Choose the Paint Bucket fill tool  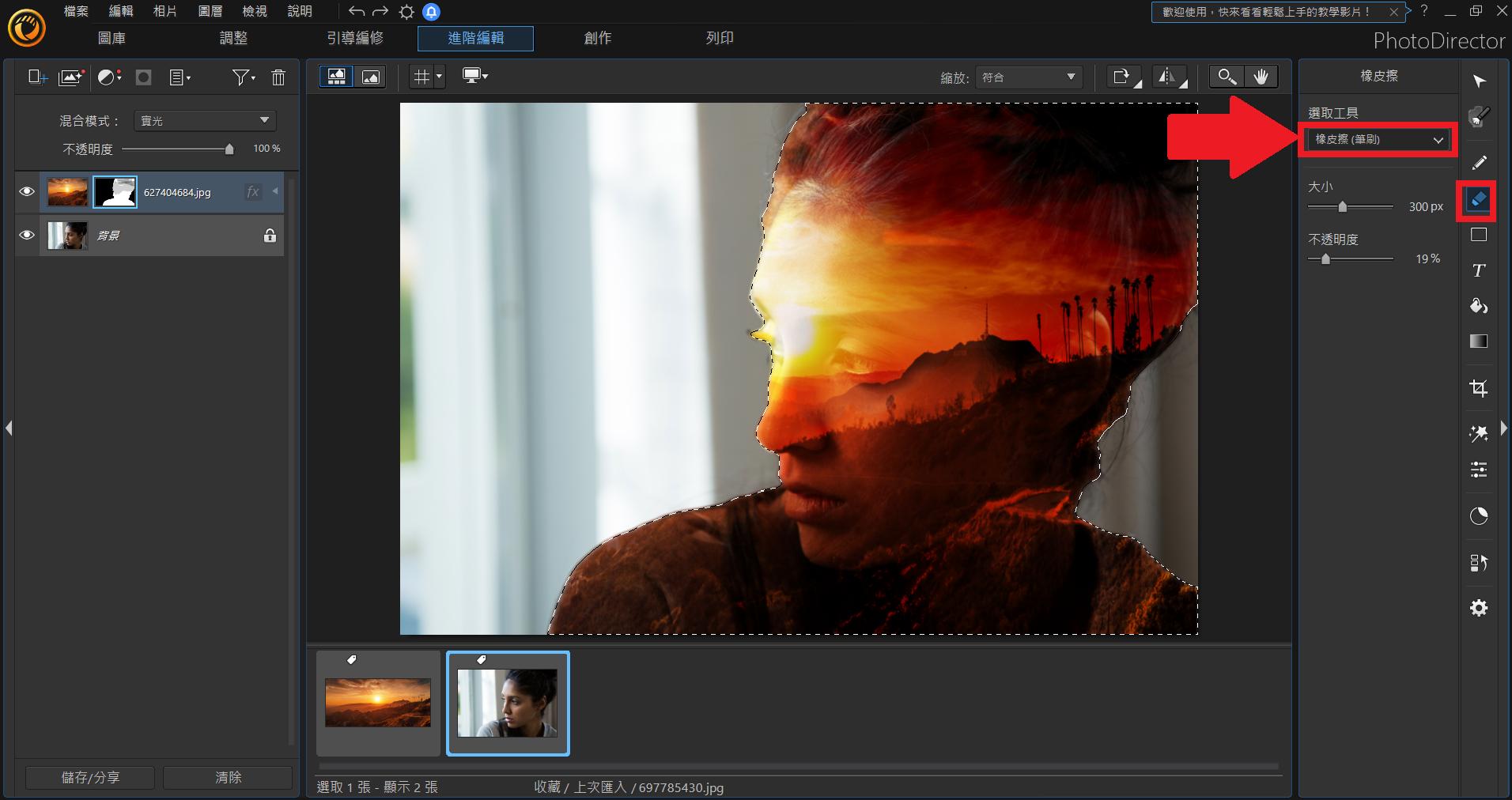(x=1478, y=307)
